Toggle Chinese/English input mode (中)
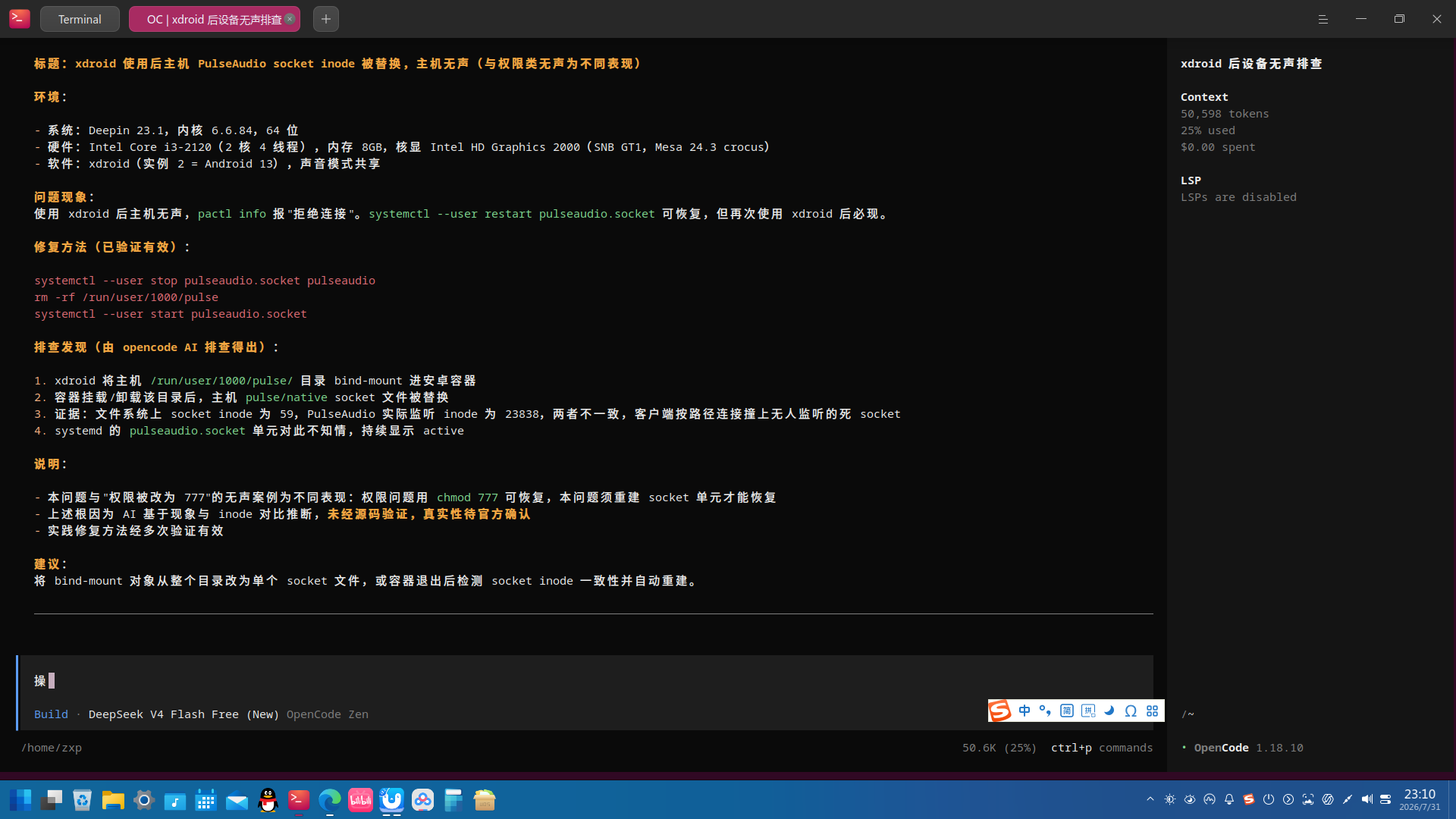Viewport: 1456px width, 819px height. coord(1025,711)
